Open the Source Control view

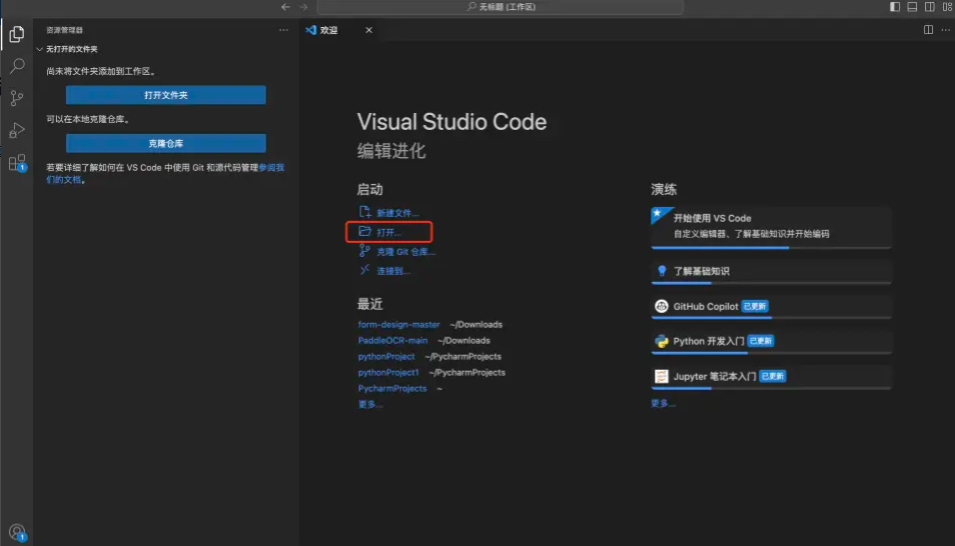(x=17, y=98)
